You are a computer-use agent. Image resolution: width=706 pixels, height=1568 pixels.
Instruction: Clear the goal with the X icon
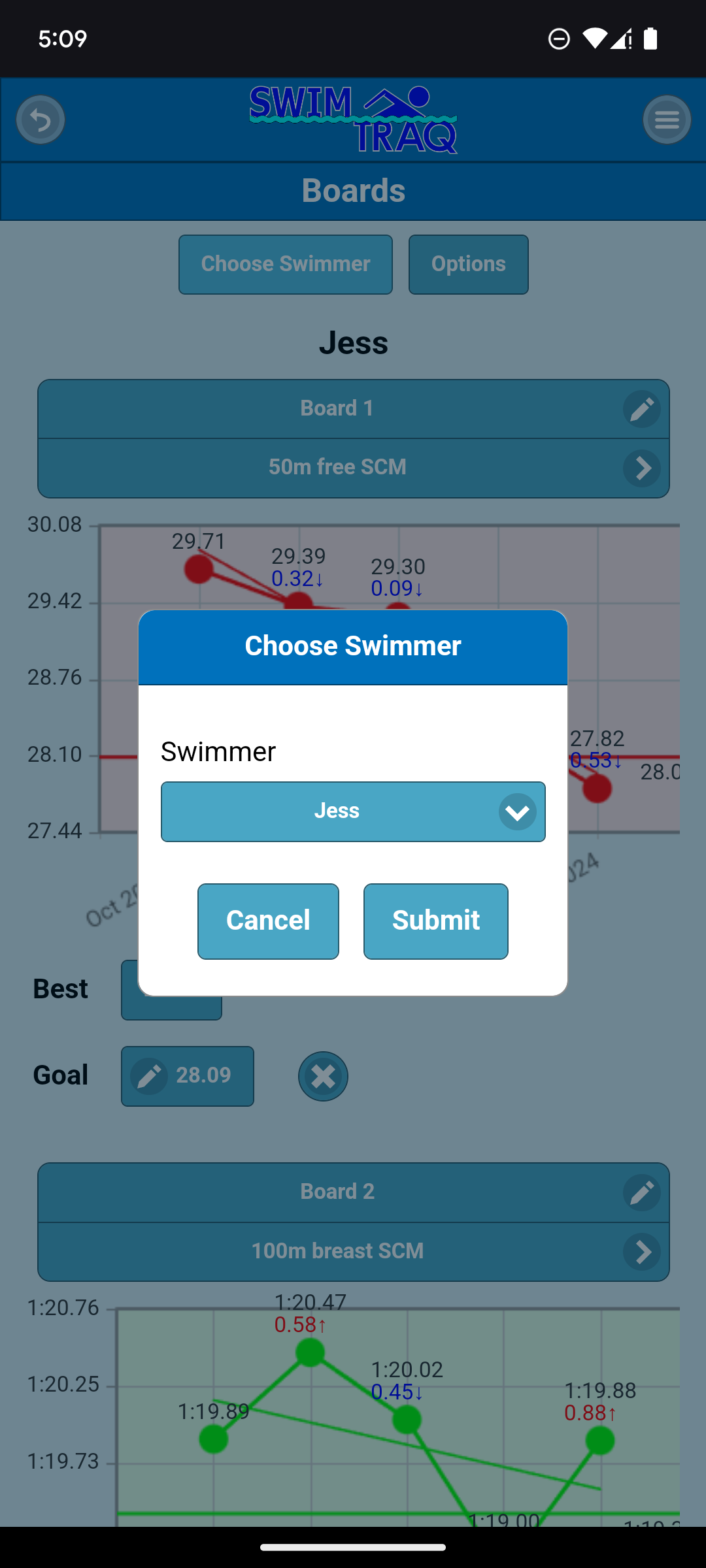pyautogui.click(x=323, y=1076)
